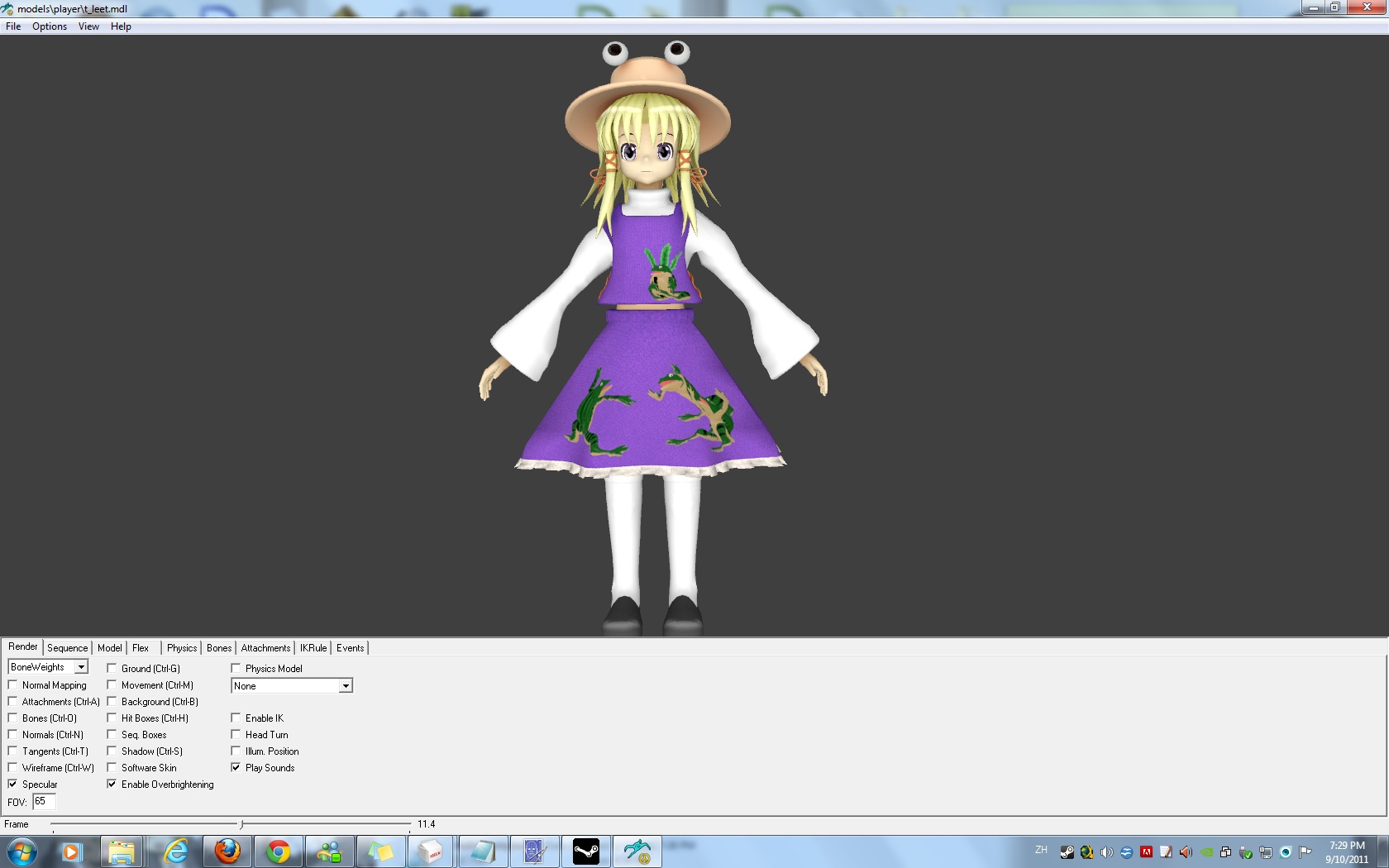Check the Physics Model checkbox
Image resolution: width=1389 pixels, height=868 pixels.
tap(236, 669)
